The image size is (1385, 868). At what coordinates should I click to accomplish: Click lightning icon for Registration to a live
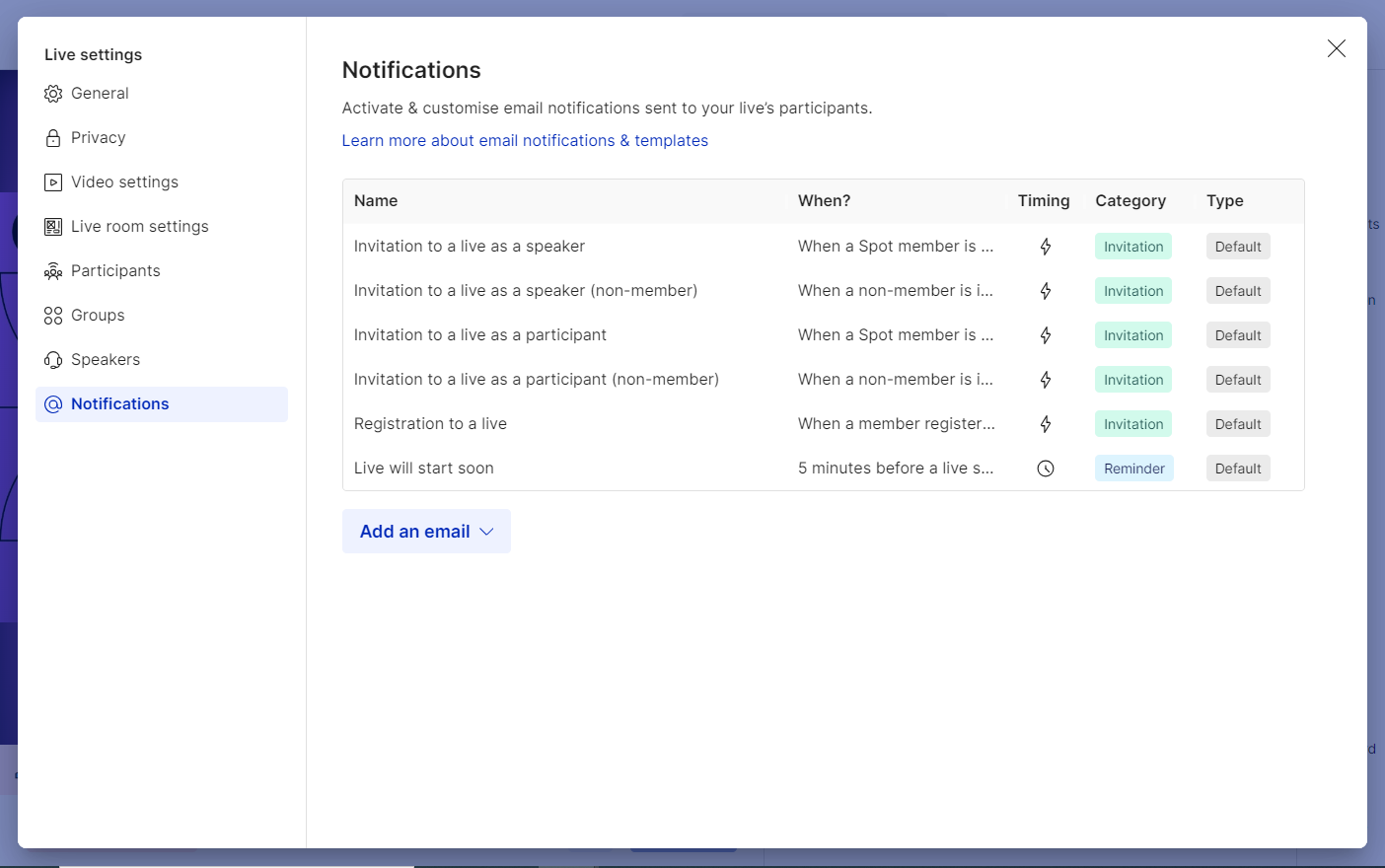pyautogui.click(x=1046, y=424)
